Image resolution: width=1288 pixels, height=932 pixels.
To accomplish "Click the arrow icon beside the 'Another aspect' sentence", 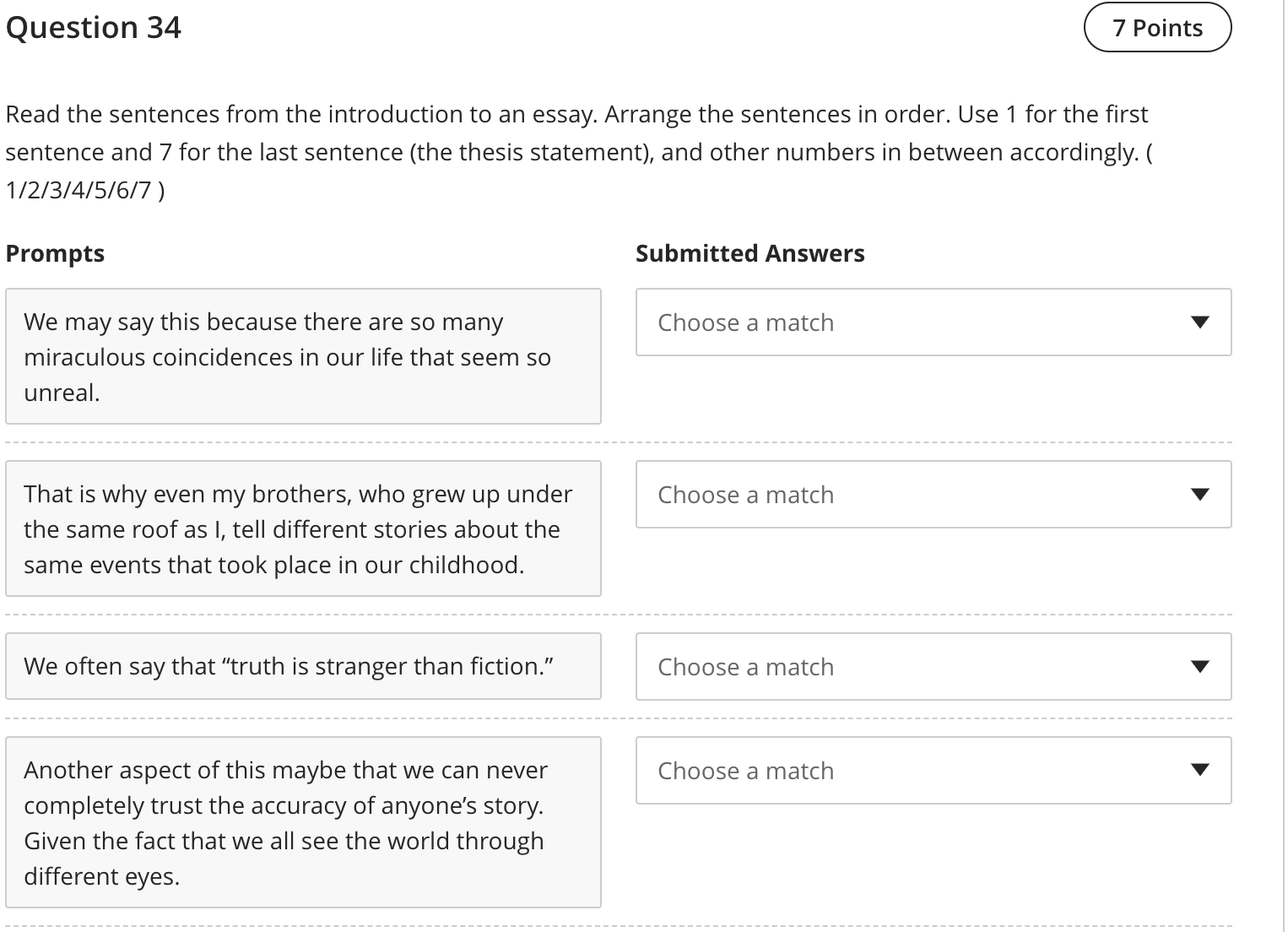I will coord(1199,770).
